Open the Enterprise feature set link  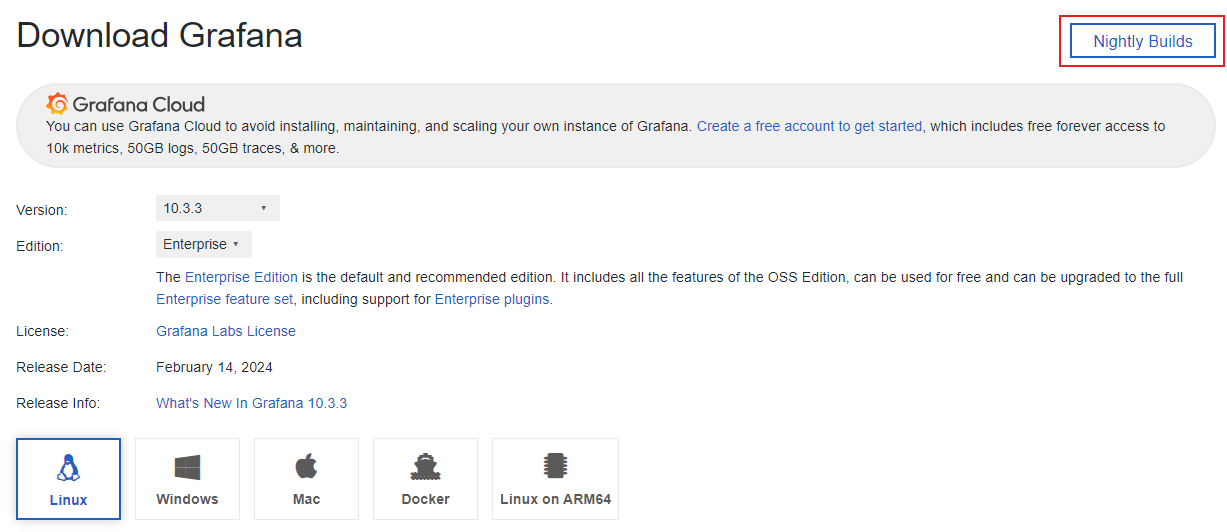(x=225, y=299)
